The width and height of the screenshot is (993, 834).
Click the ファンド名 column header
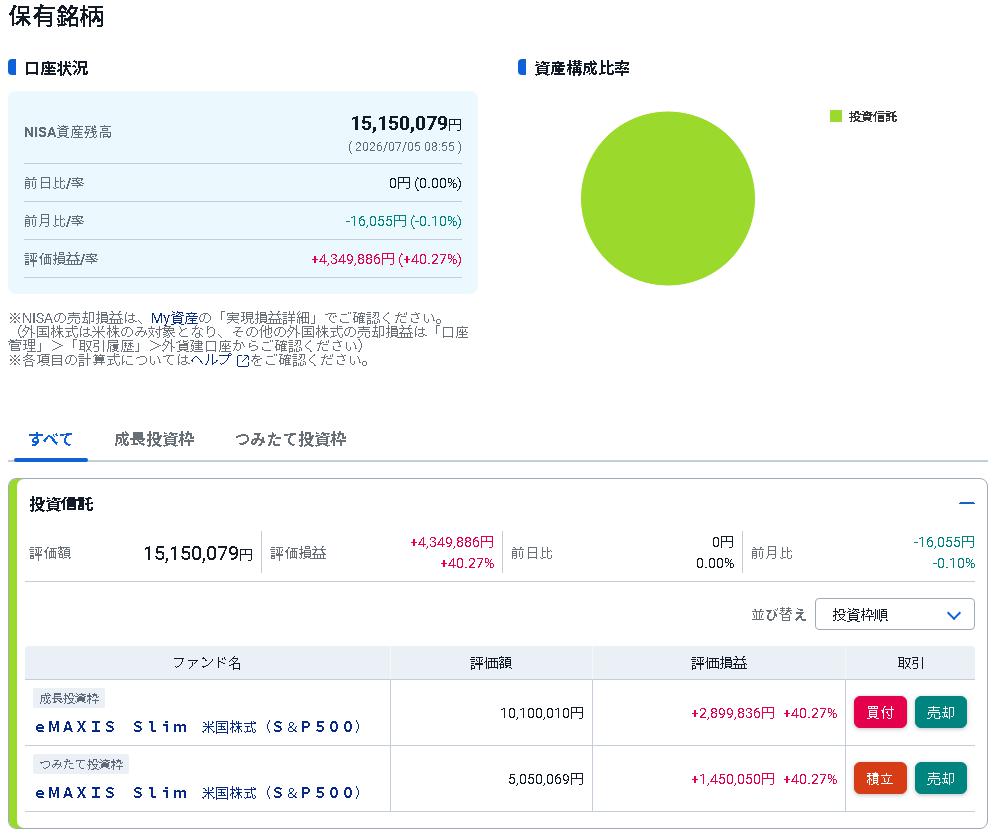207,663
